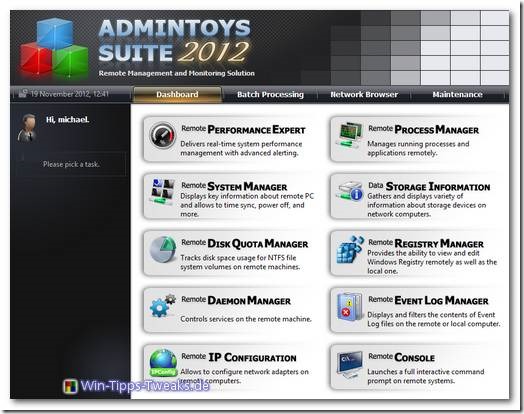524x414 pixels.
Task: Click the 'Please pick a task.' text
Action: click(71, 164)
